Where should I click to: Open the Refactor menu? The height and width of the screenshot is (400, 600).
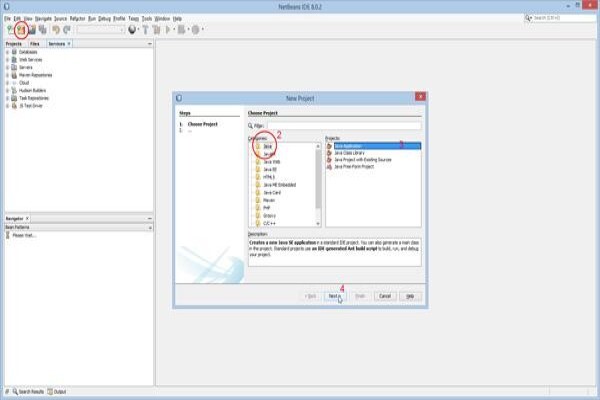[x=77, y=18]
